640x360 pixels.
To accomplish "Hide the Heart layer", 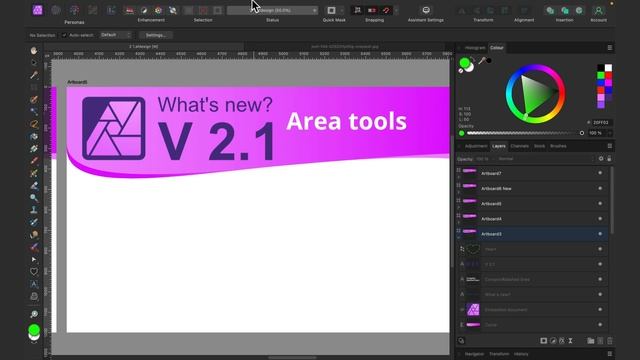I will [600, 249].
